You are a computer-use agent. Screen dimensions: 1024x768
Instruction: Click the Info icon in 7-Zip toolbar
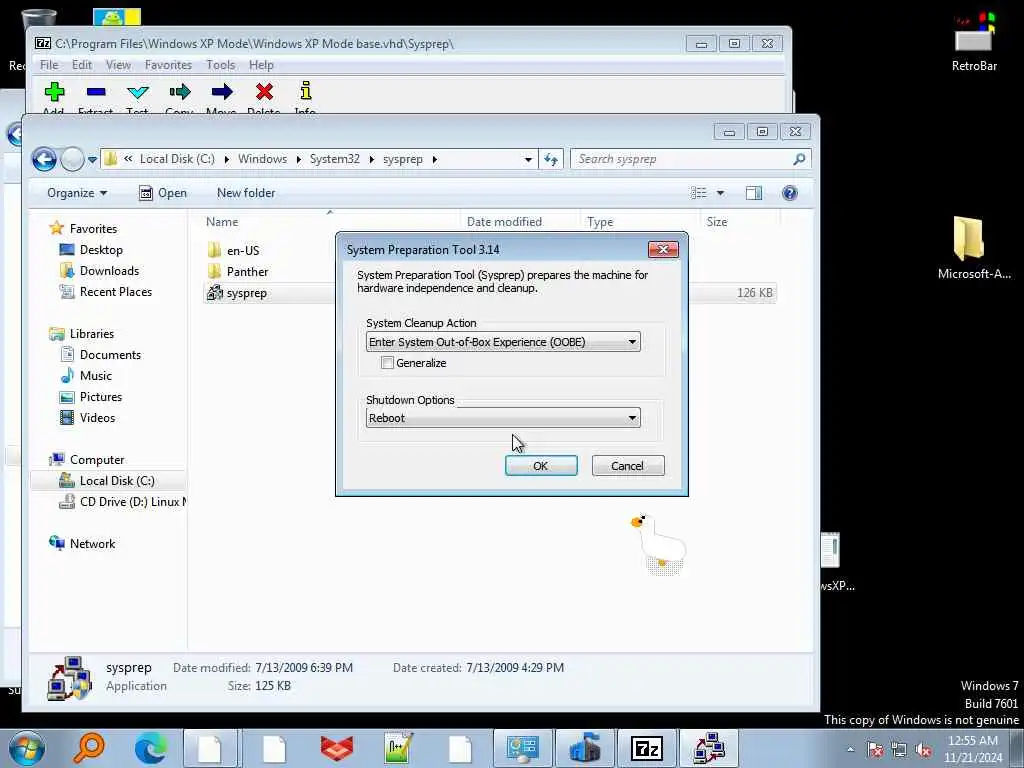306,91
